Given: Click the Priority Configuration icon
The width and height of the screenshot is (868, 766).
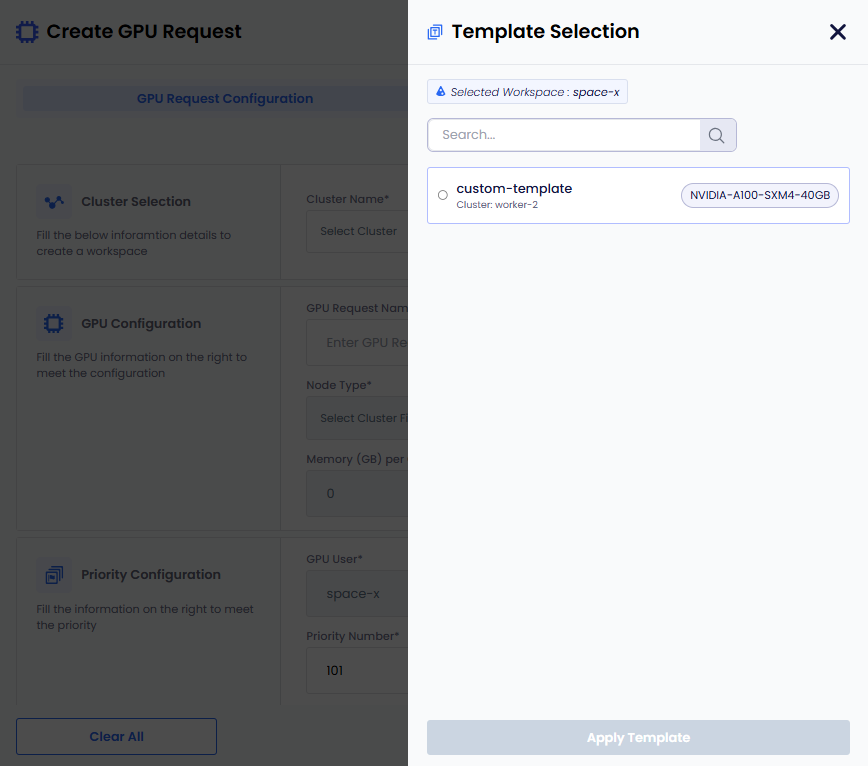Looking at the screenshot, I should 54,574.
